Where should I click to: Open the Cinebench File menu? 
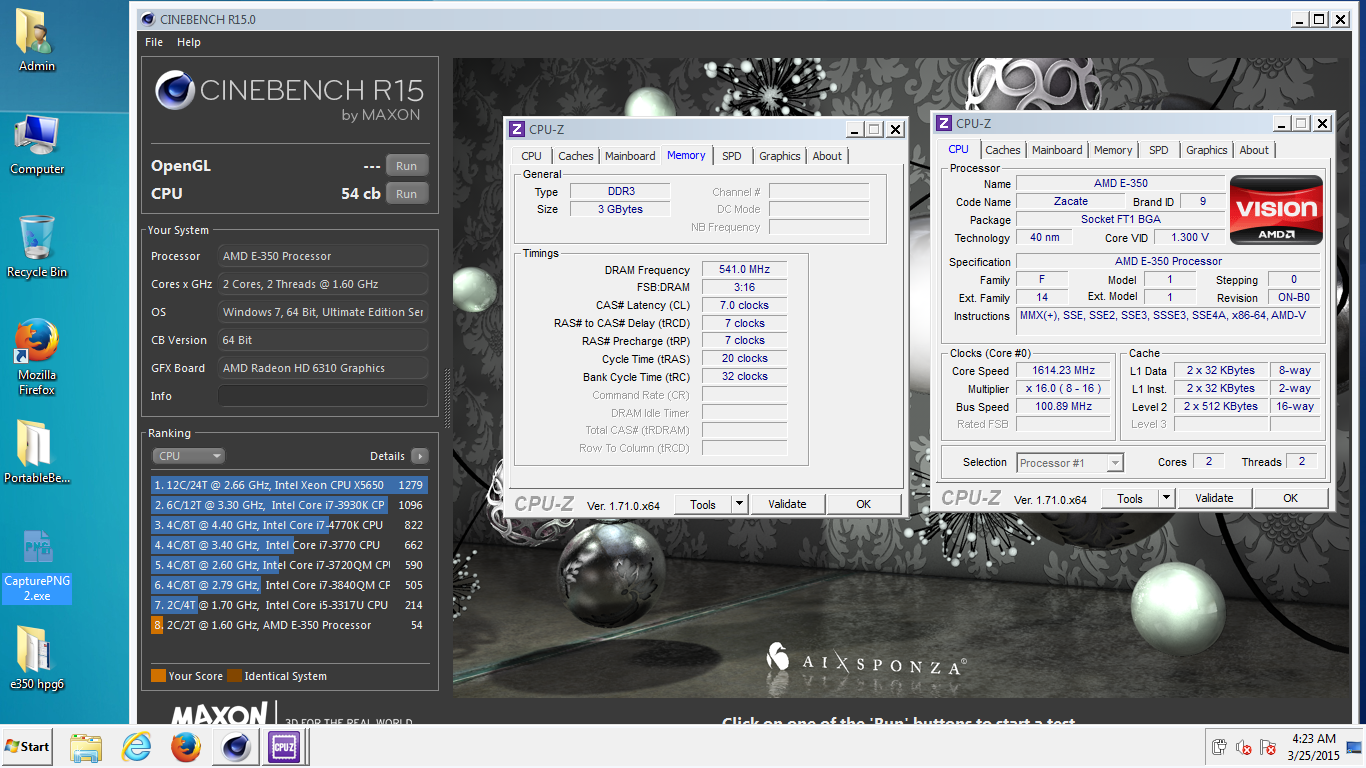(x=154, y=42)
